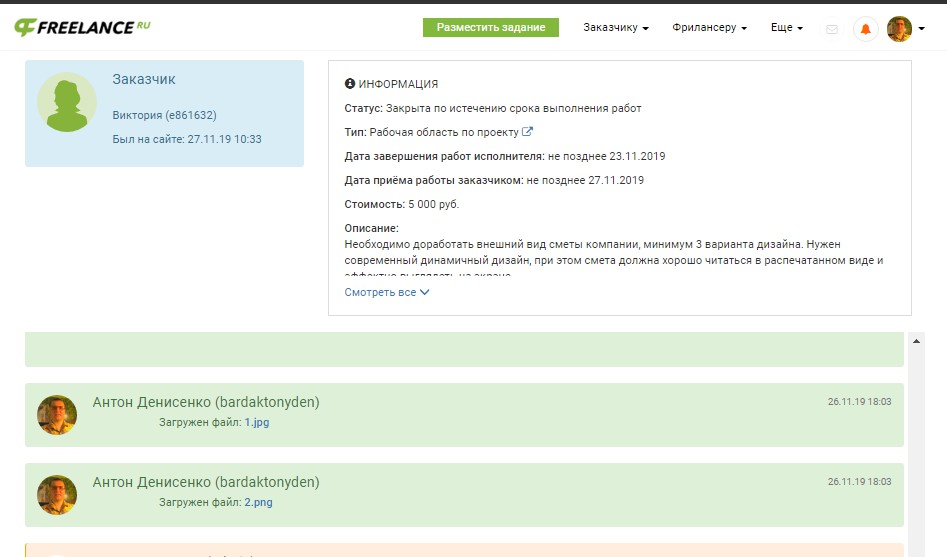The height and width of the screenshot is (557, 947).
Task: Click Антон Денисенко name above 2.png
Action: coord(206,482)
